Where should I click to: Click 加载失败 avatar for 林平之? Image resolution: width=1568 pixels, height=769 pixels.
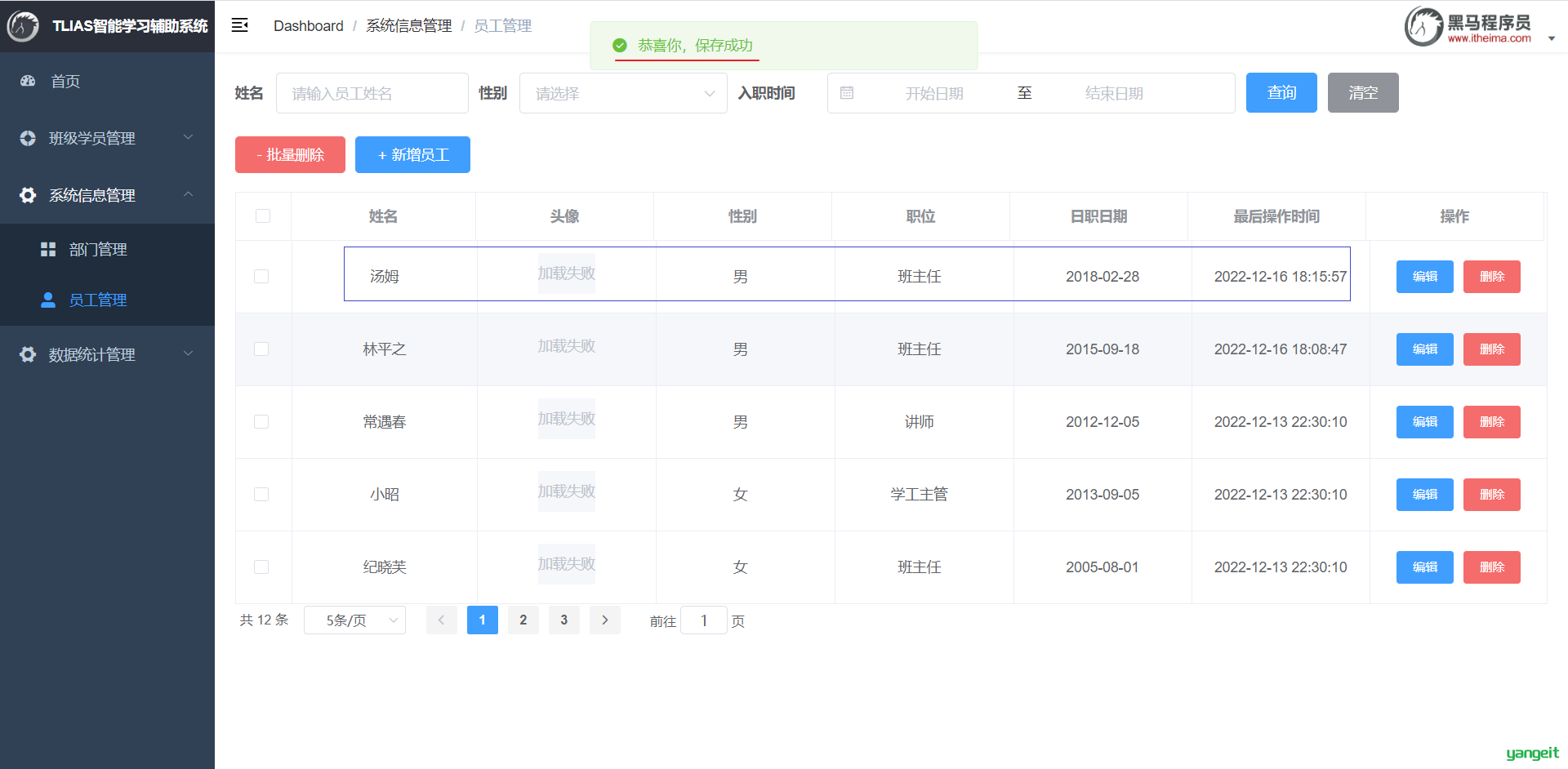pyautogui.click(x=567, y=346)
